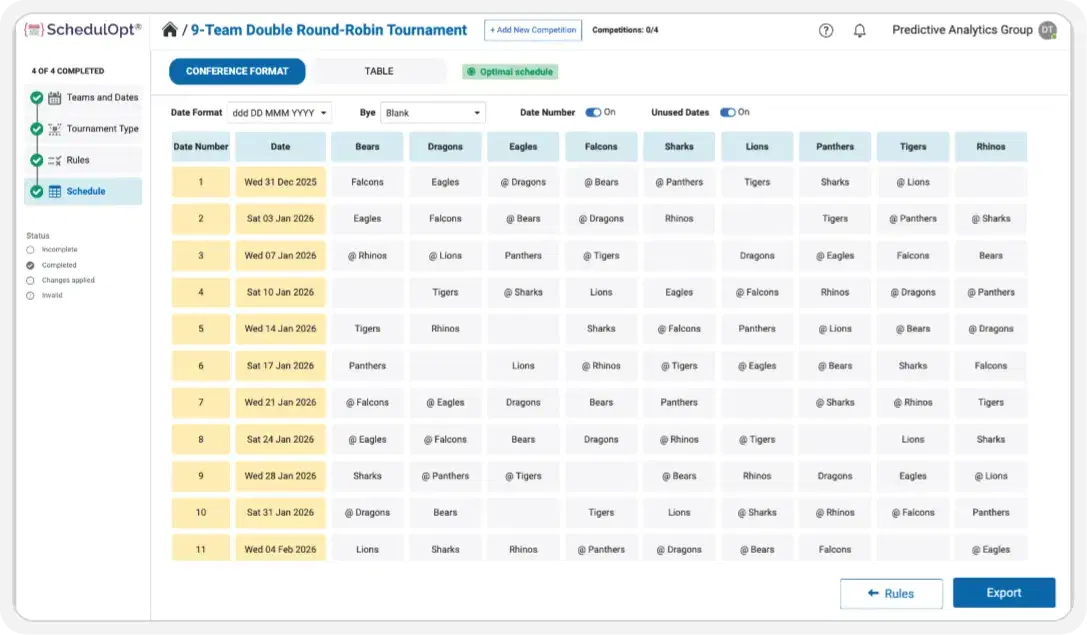This screenshot has width=1087, height=635.
Task: Select the Sat 17 Jan 2026 date cell
Action: 280,366
